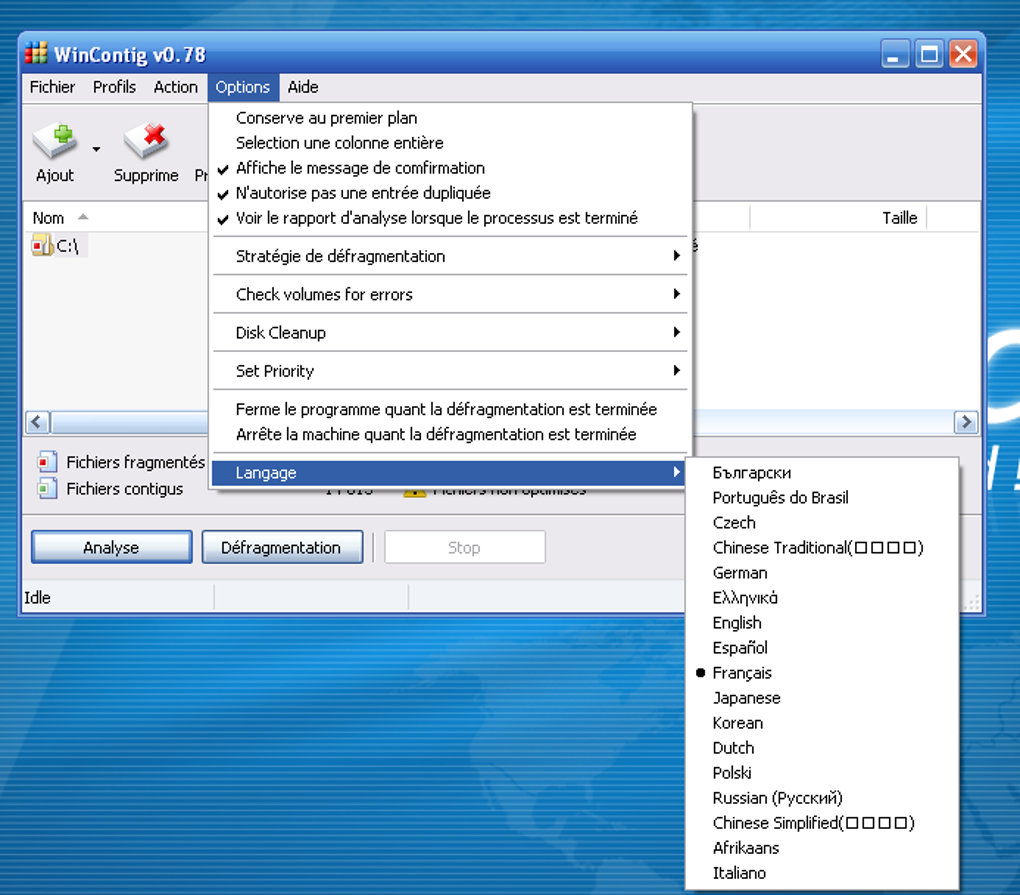
Task: Open the Fichier menu
Action: [x=52, y=87]
